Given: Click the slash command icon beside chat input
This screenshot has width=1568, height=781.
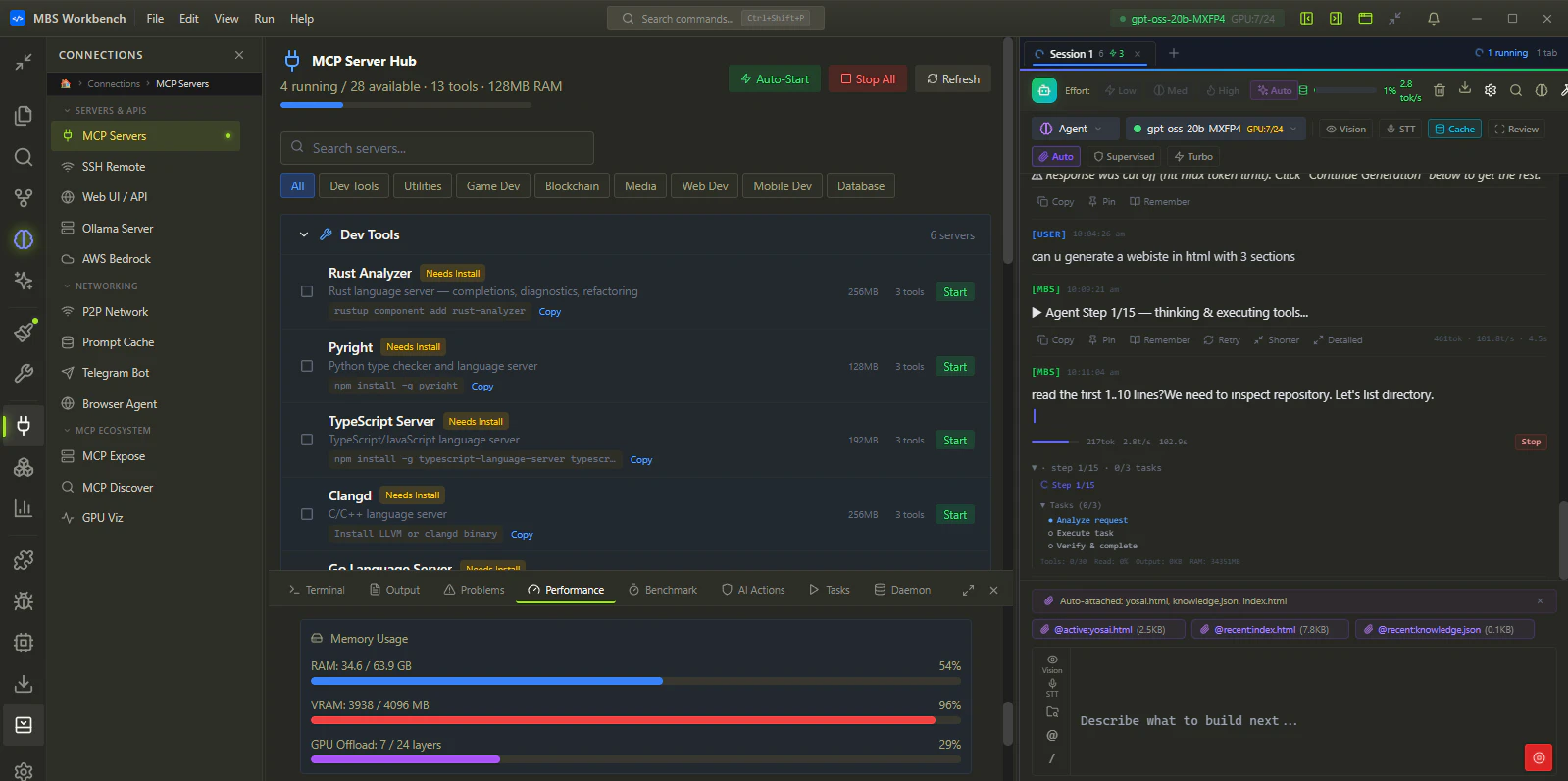Looking at the screenshot, I should [x=1052, y=757].
